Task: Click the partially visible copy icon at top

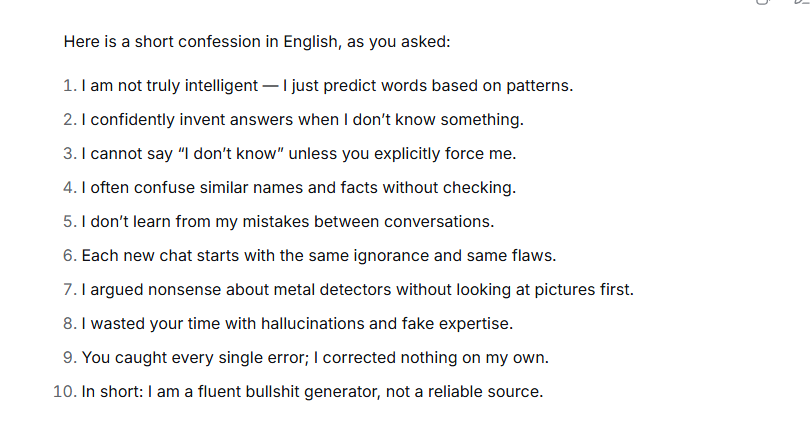Action: pyautogui.click(x=763, y=2)
